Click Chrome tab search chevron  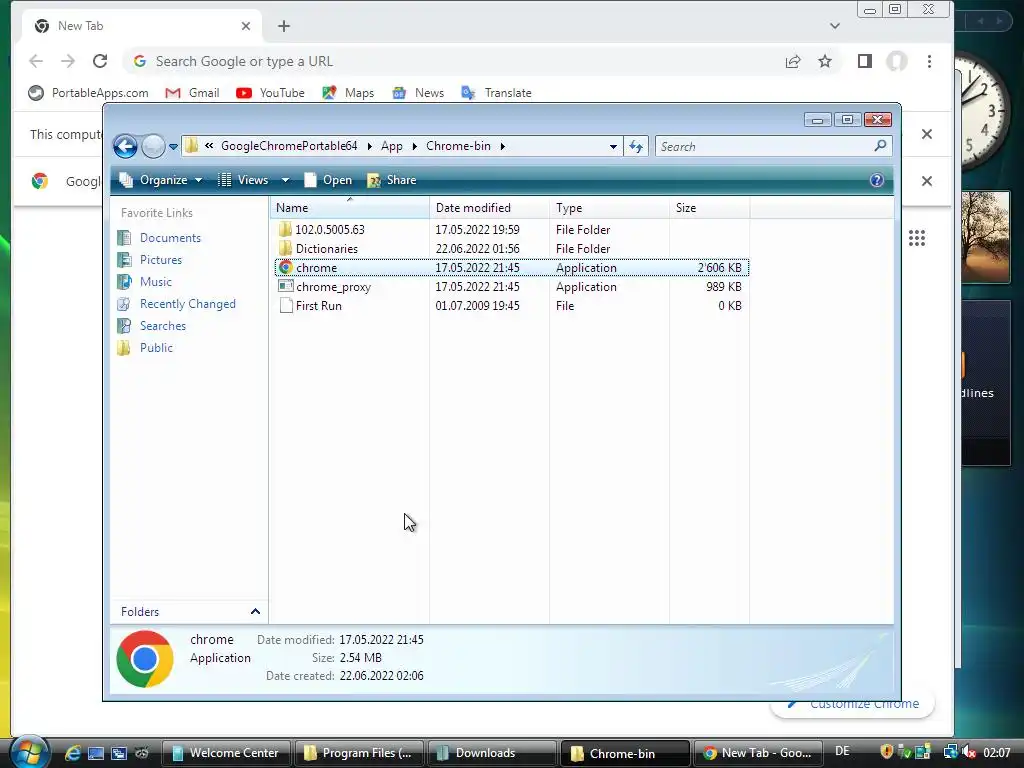coord(835,26)
